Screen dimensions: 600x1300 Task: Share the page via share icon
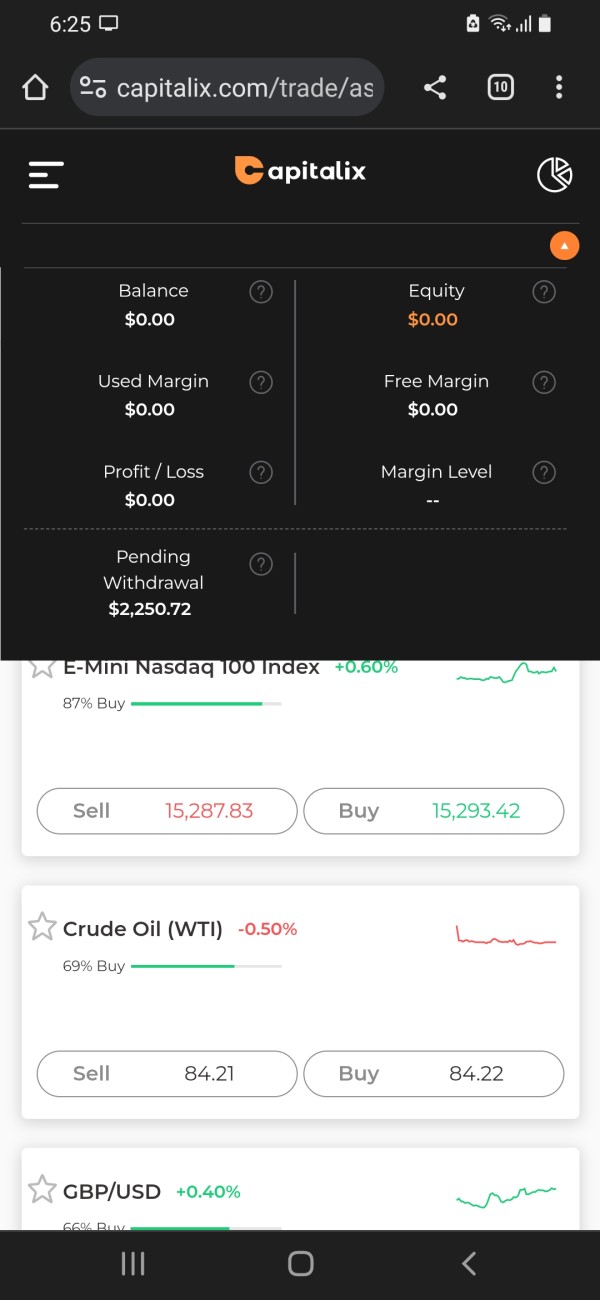click(435, 88)
